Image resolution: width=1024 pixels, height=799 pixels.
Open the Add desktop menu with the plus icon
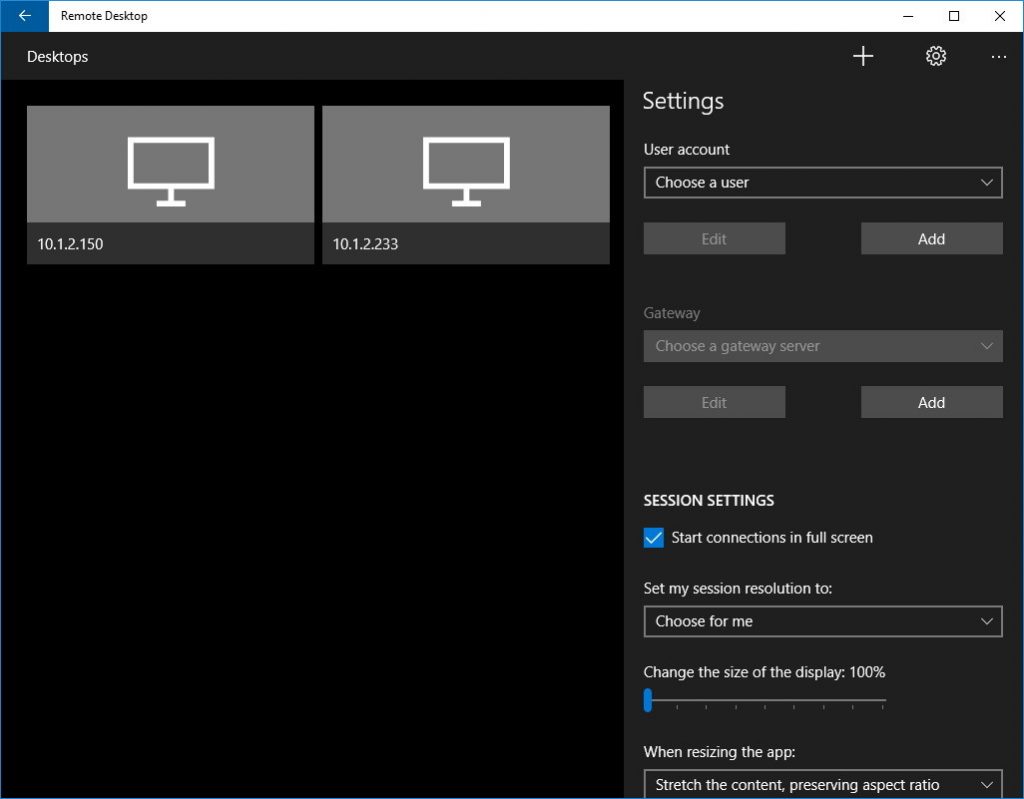click(x=862, y=56)
